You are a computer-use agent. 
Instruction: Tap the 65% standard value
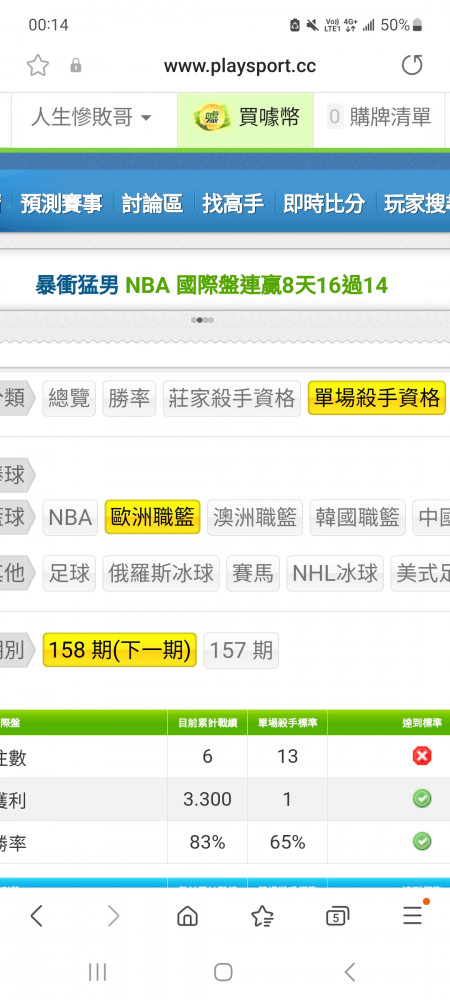pyautogui.click(x=287, y=842)
